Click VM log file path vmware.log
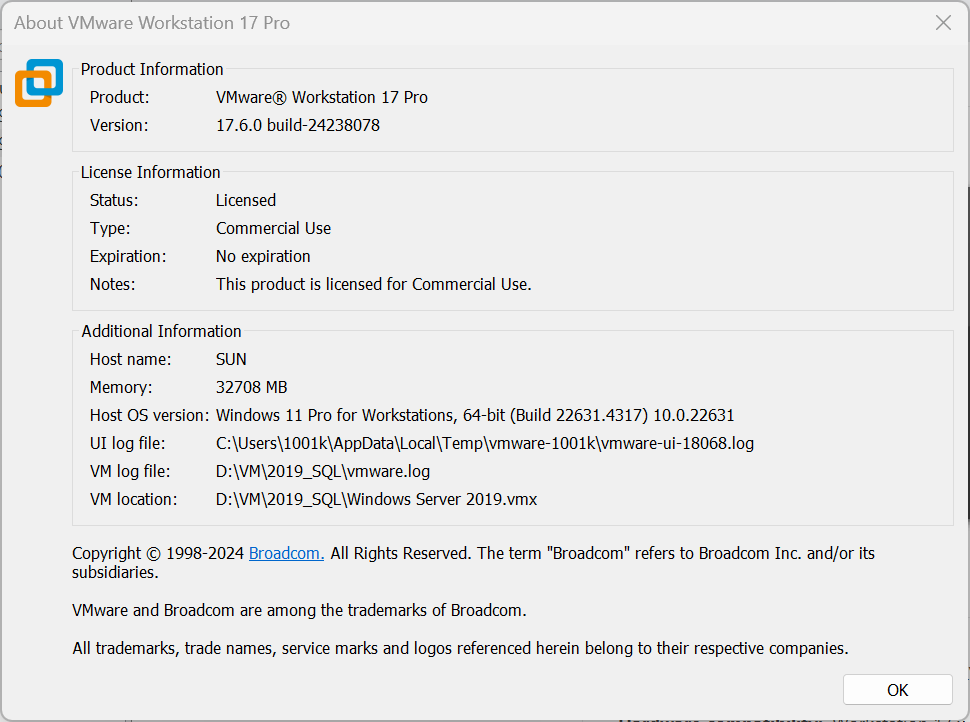The height and width of the screenshot is (722, 970). click(x=323, y=471)
